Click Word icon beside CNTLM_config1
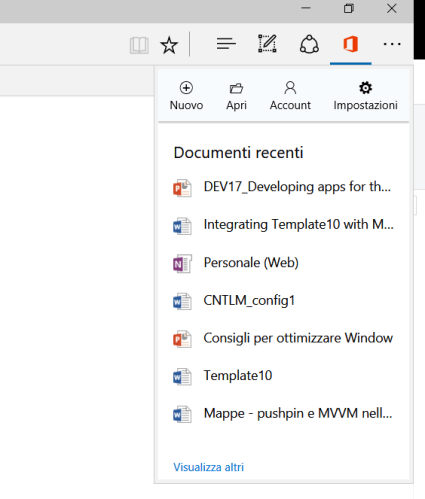 (182, 301)
